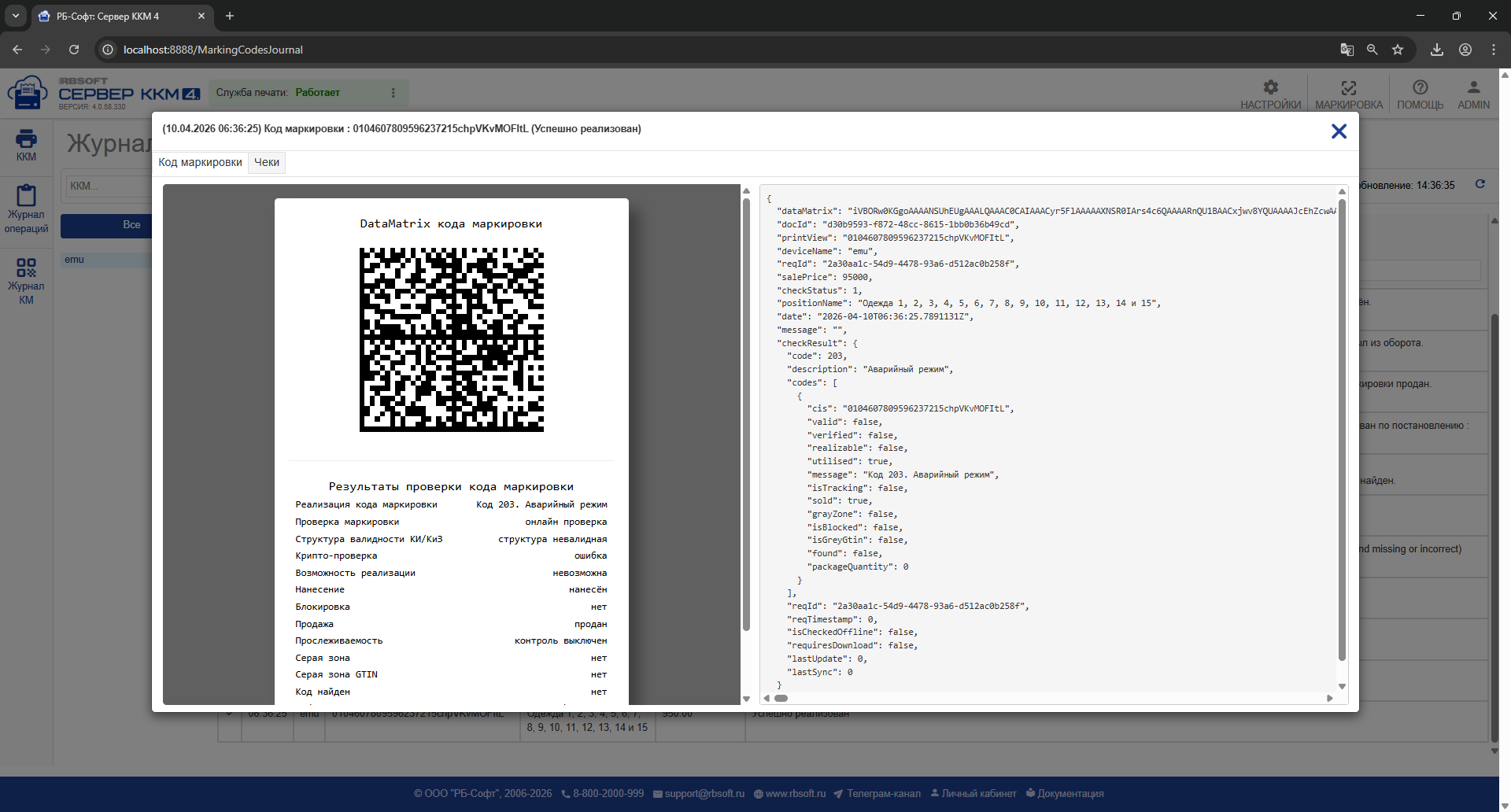
Task: Click the "docId" line in JSON
Action: pos(898,224)
